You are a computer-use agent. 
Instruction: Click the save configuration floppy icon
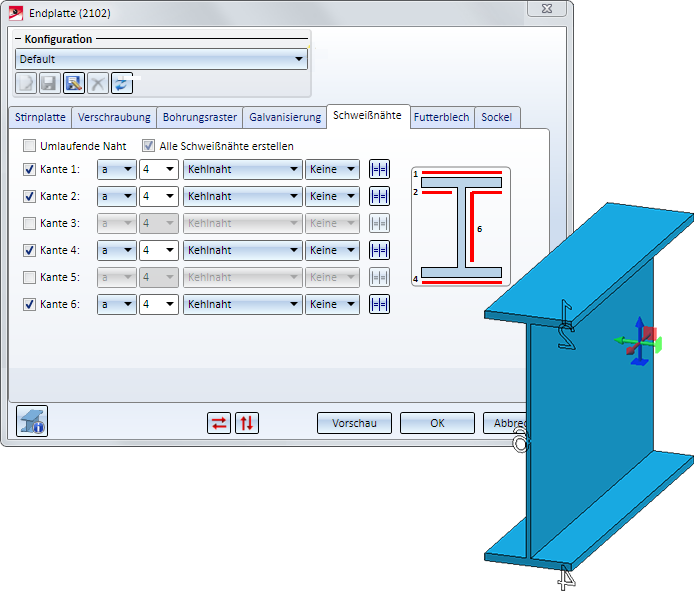[50, 83]
